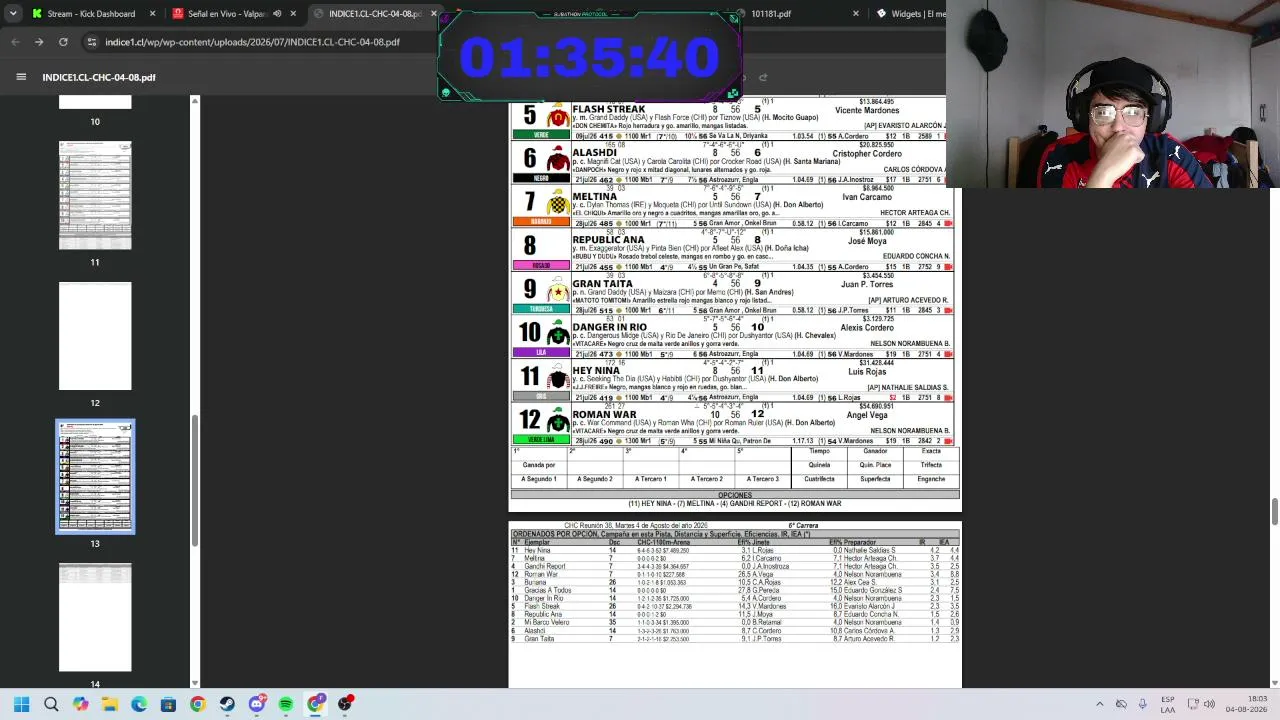Go back to the previous page
1280x720 pixels.
click(x=15, y=42)
